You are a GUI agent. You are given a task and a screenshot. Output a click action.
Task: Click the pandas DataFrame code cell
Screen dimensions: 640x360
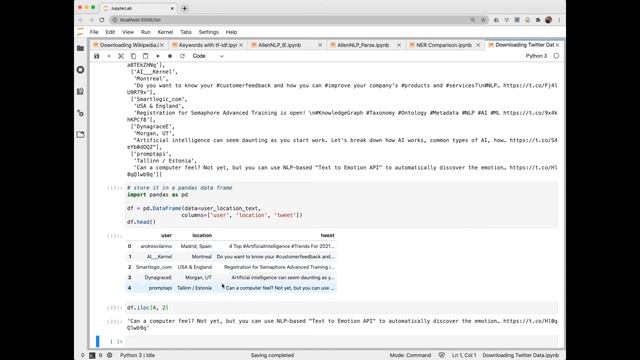(341, 204)
